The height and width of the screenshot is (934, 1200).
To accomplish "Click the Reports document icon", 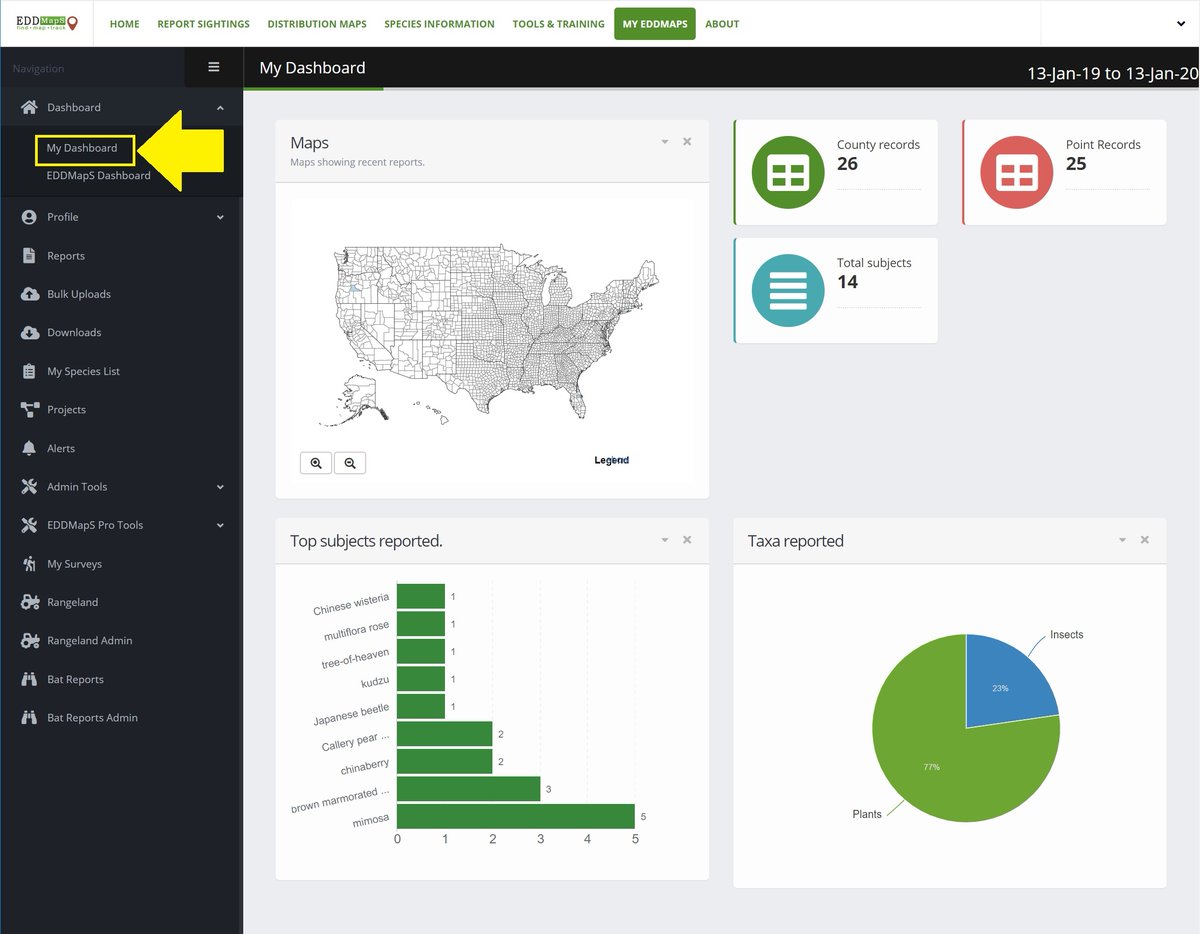I will point(29,255).
